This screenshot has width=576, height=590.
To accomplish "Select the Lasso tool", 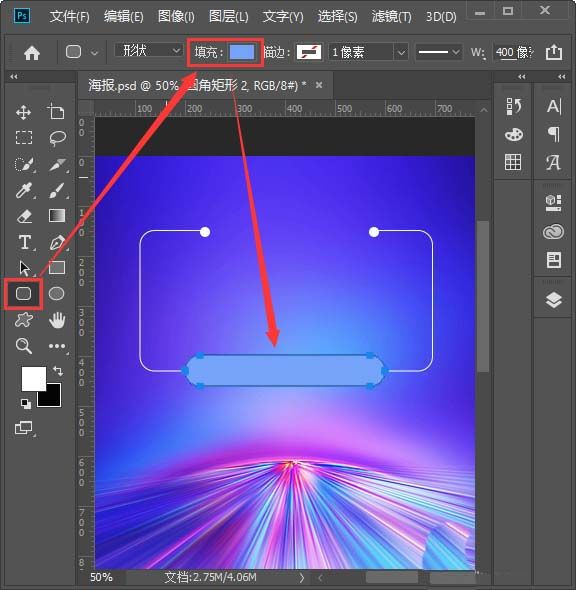I will click(x=57, y=138).
